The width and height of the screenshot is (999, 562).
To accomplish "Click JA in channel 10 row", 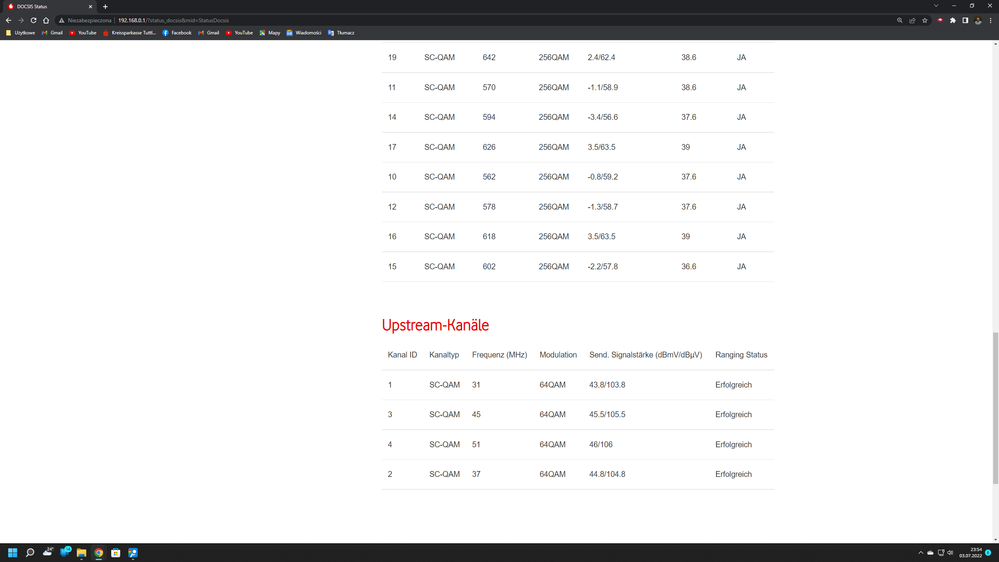I will (x=741, y=177).
